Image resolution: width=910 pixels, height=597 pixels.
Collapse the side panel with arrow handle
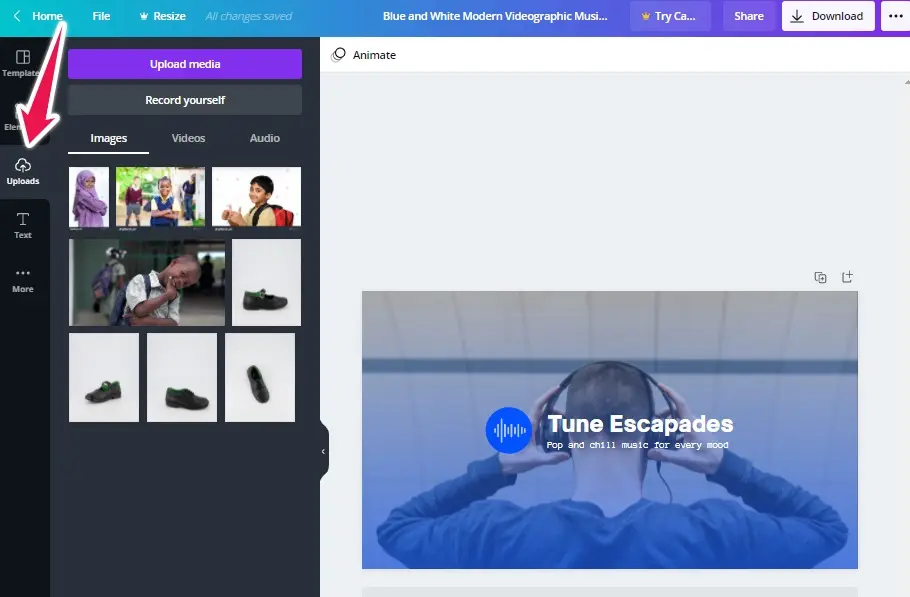[323, 452]
